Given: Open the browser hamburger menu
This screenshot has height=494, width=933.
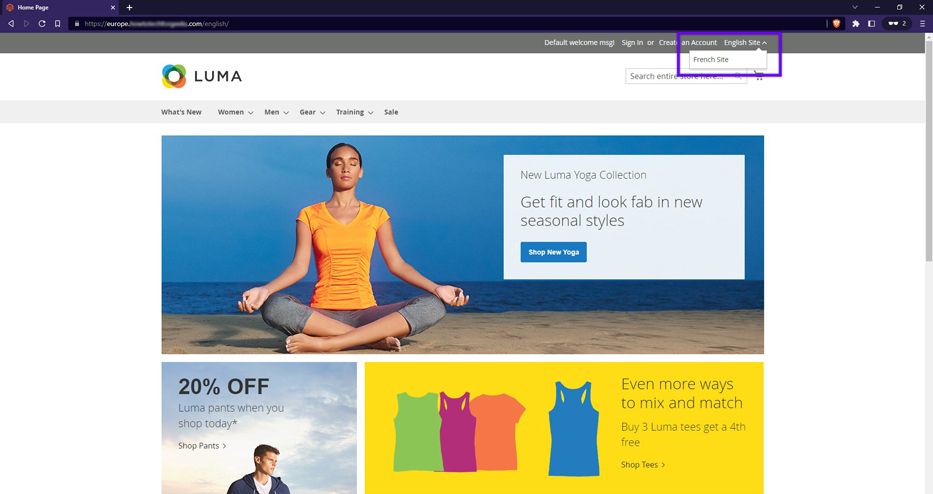Looking at the screenshot, I should [922, 24].
